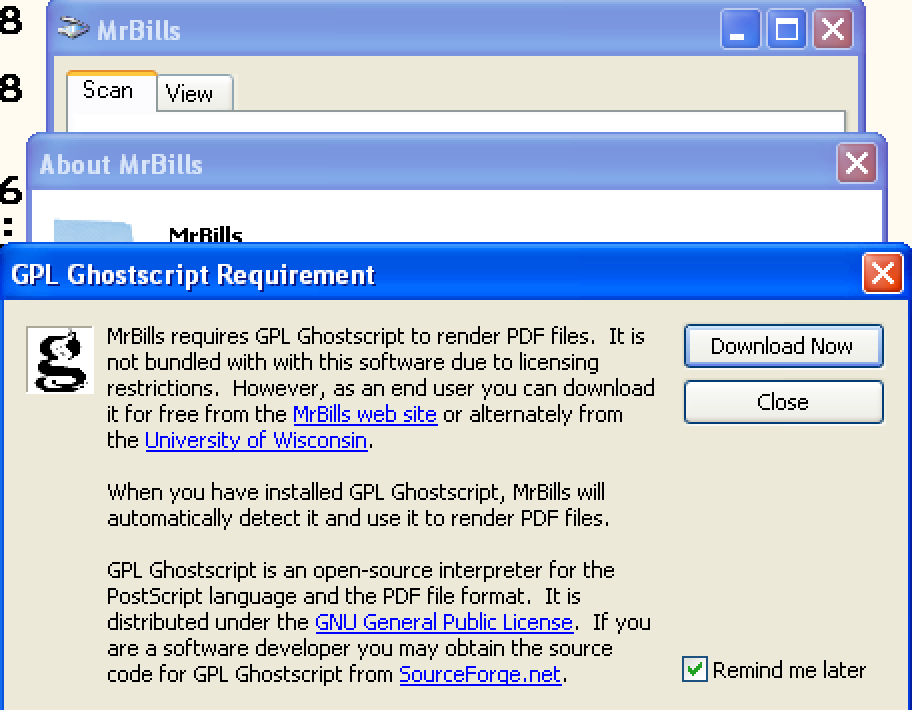This screenshot has width=912, height=710.
Task: Minimize the MrBills main window
Action: [x=740, y=29]
